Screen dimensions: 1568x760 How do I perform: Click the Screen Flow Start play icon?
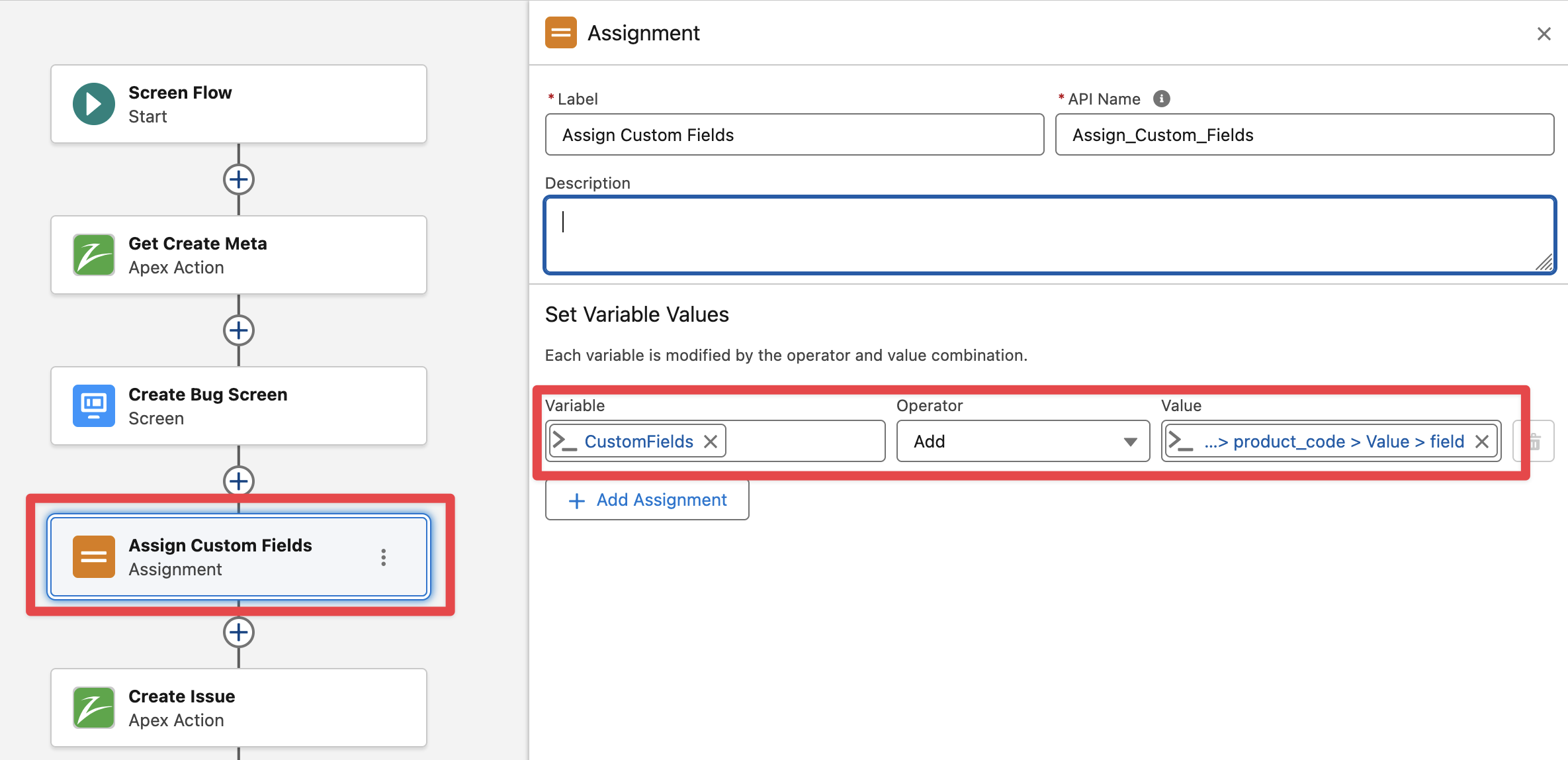[93, 104]
